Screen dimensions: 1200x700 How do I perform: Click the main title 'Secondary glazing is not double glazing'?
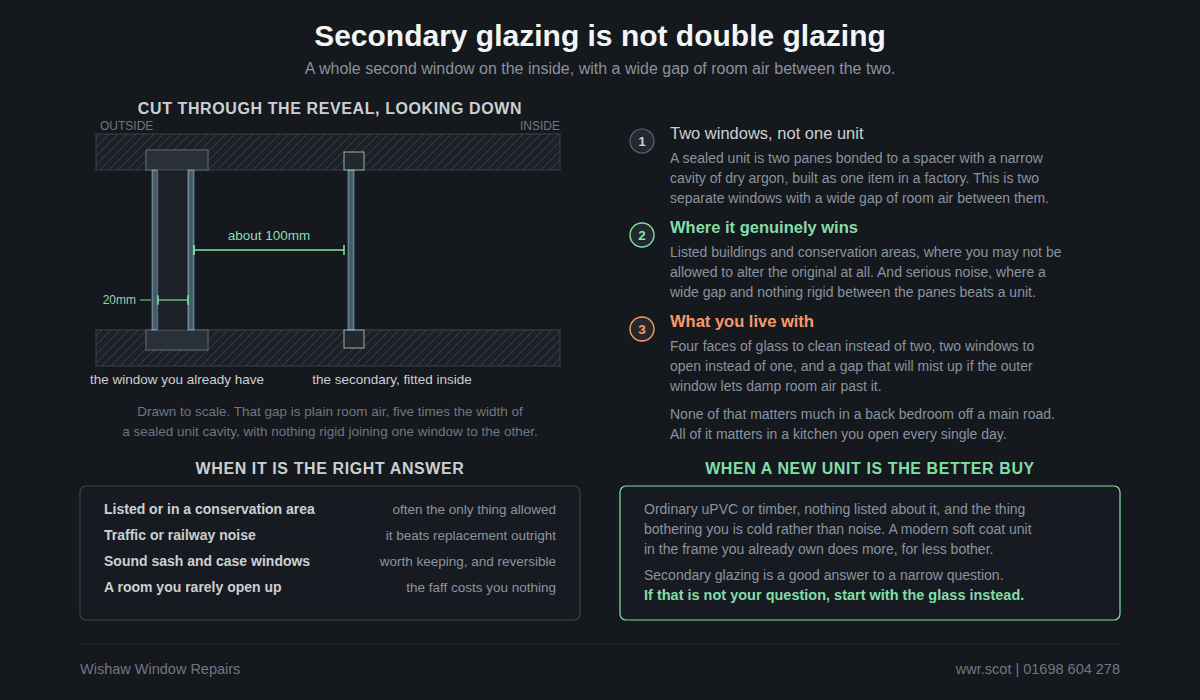coord(600,36)
